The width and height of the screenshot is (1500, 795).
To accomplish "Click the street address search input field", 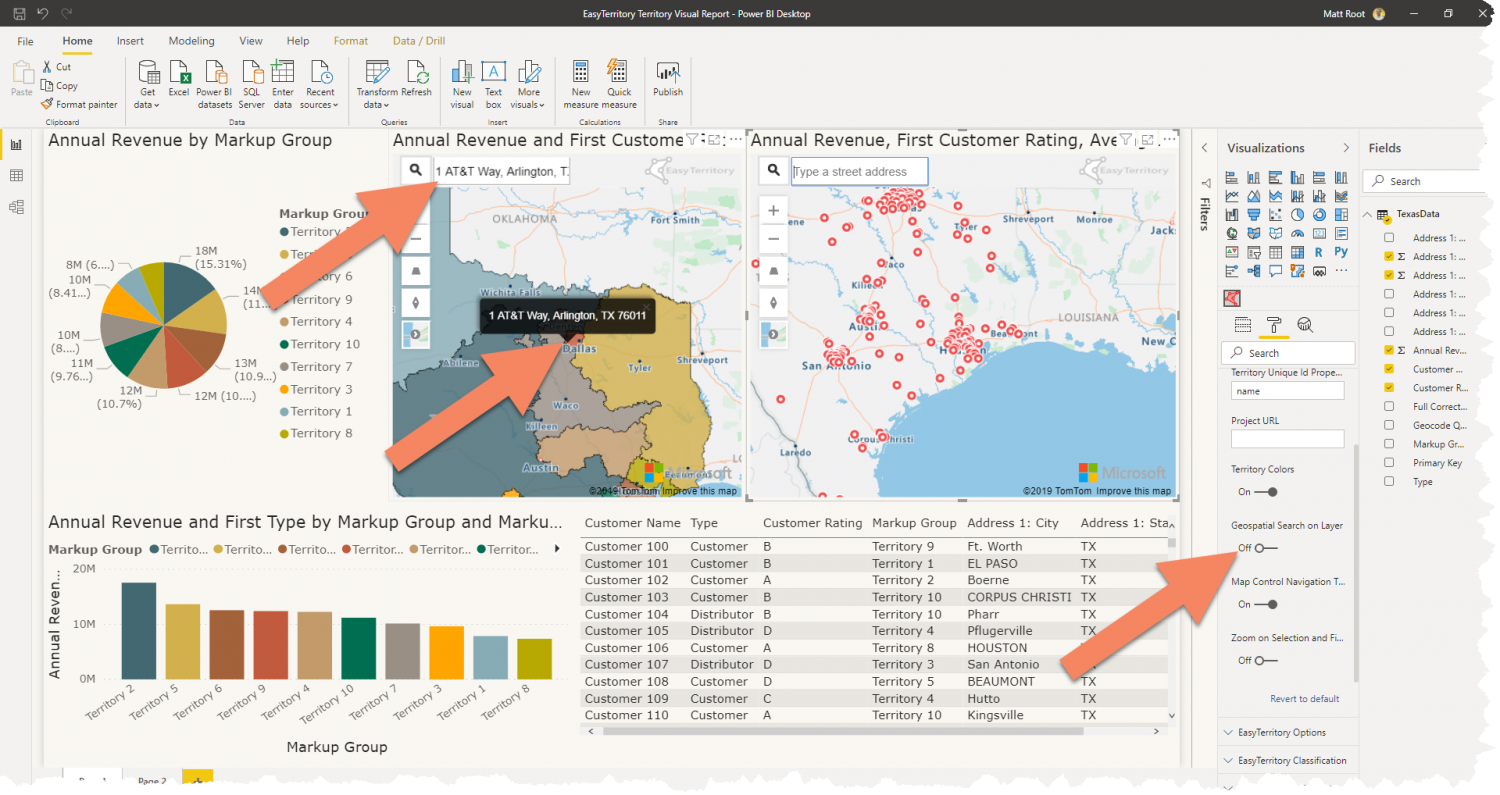I will pos(858,171).
